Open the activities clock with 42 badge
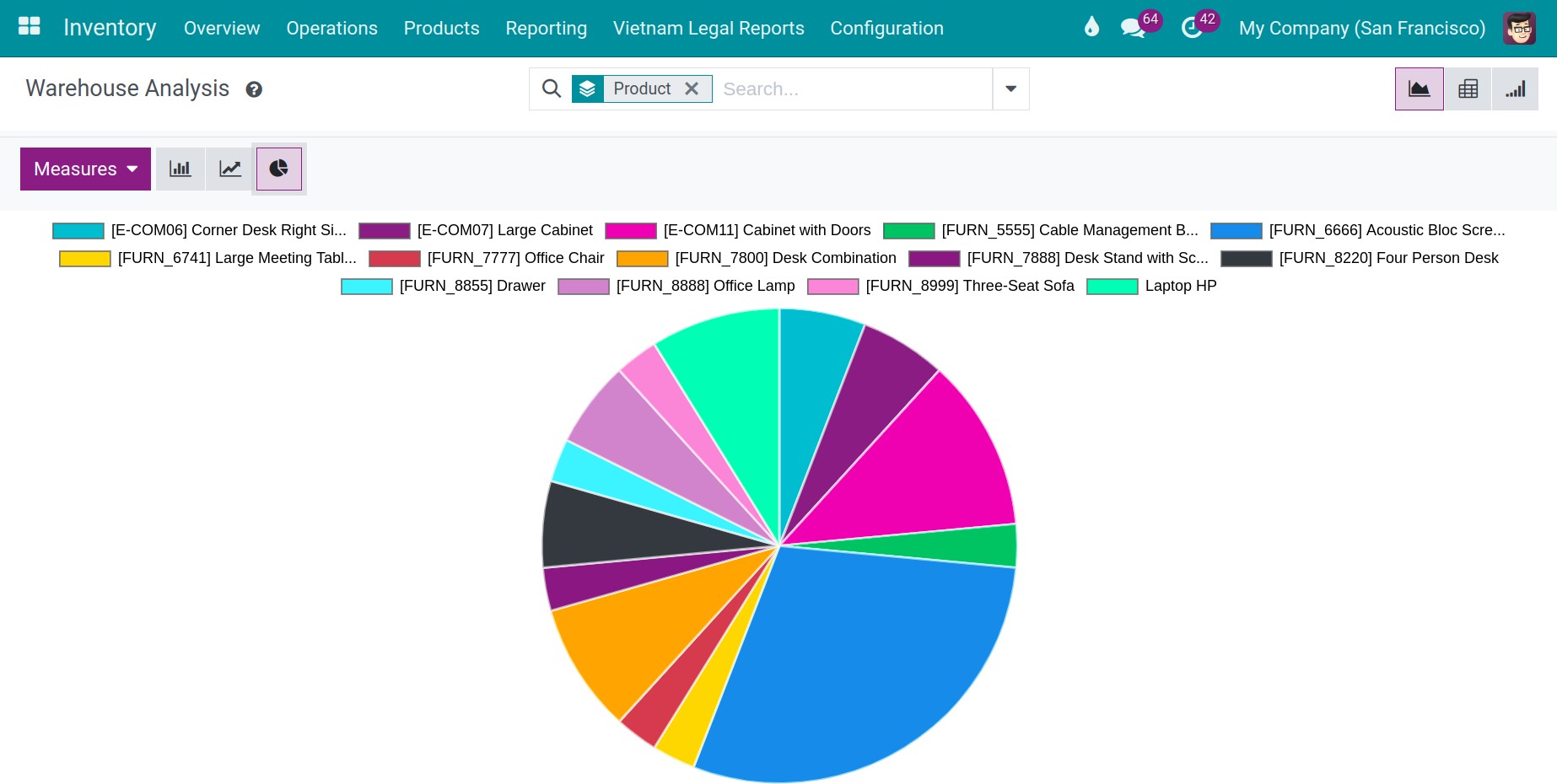Screen dimensions: 1557x784 1192,28
